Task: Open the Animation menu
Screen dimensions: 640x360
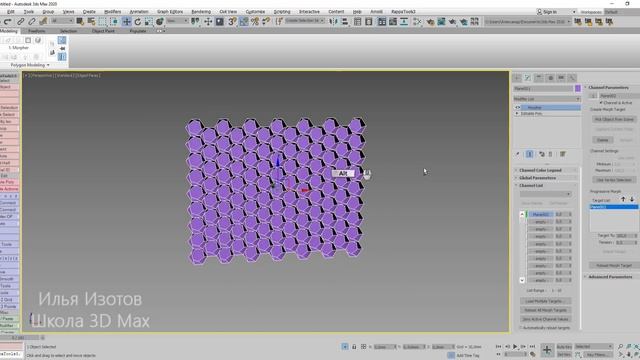Action: (139, 12)
